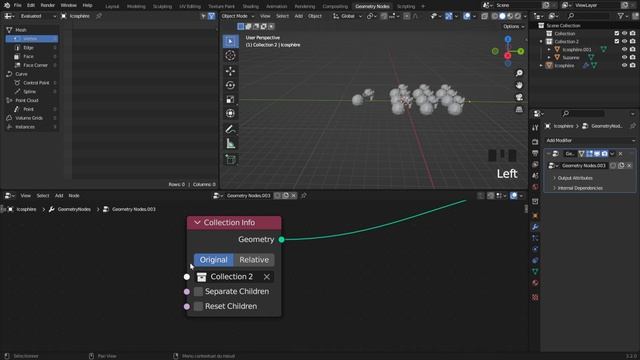Select Original transform space option
The height and width of the screenshot is (360, 640).
point(213,260)
